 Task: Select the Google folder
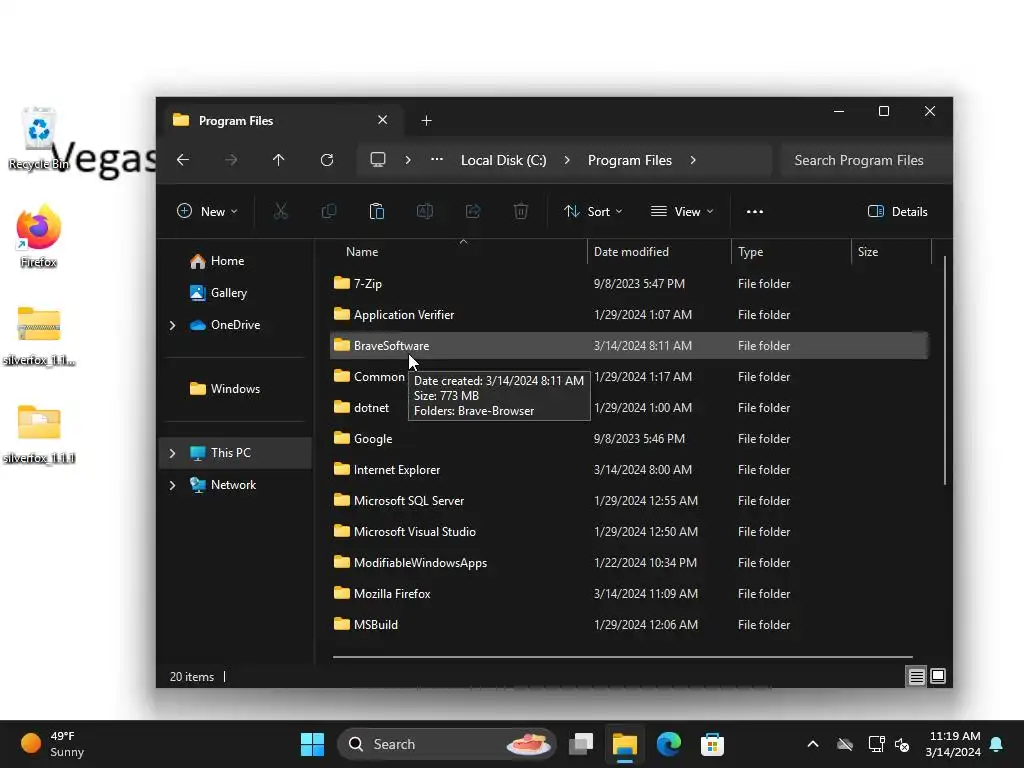pos(629,438)
